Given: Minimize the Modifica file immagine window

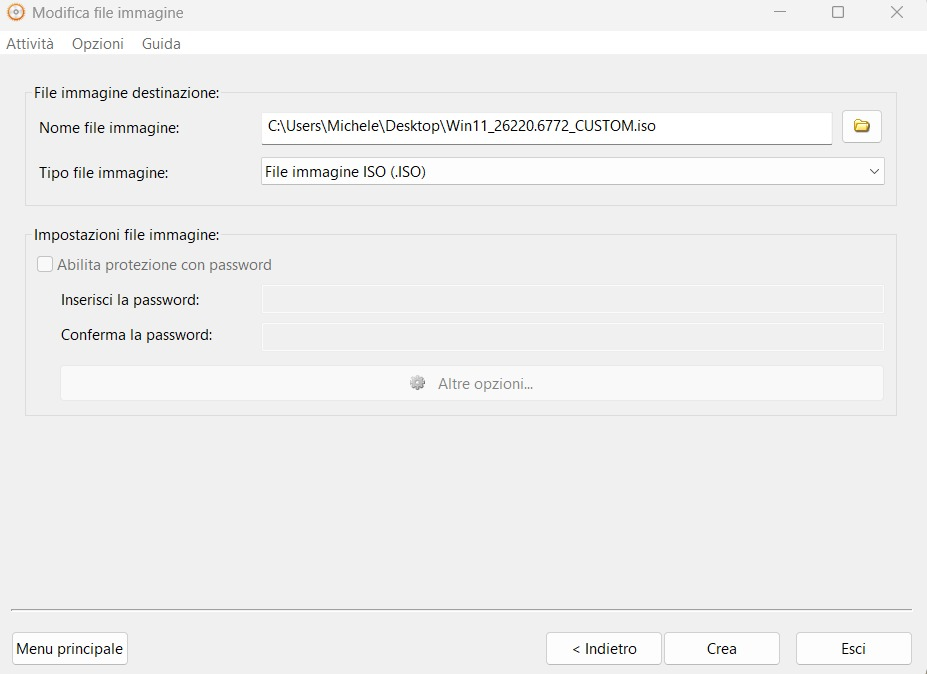Looking at the screenshot, I should (780, 13).
